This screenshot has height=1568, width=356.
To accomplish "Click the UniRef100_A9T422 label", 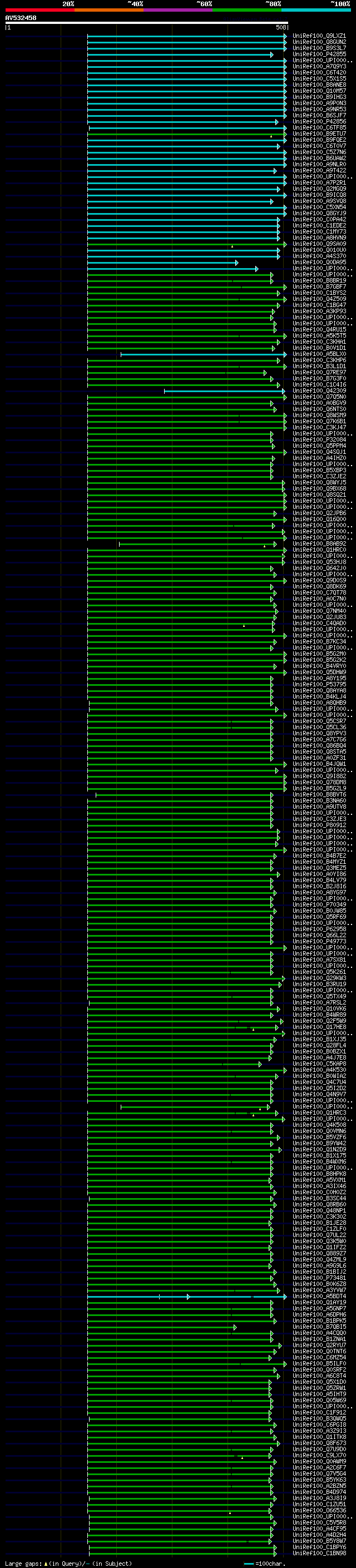I will click(x=319, y=170).
